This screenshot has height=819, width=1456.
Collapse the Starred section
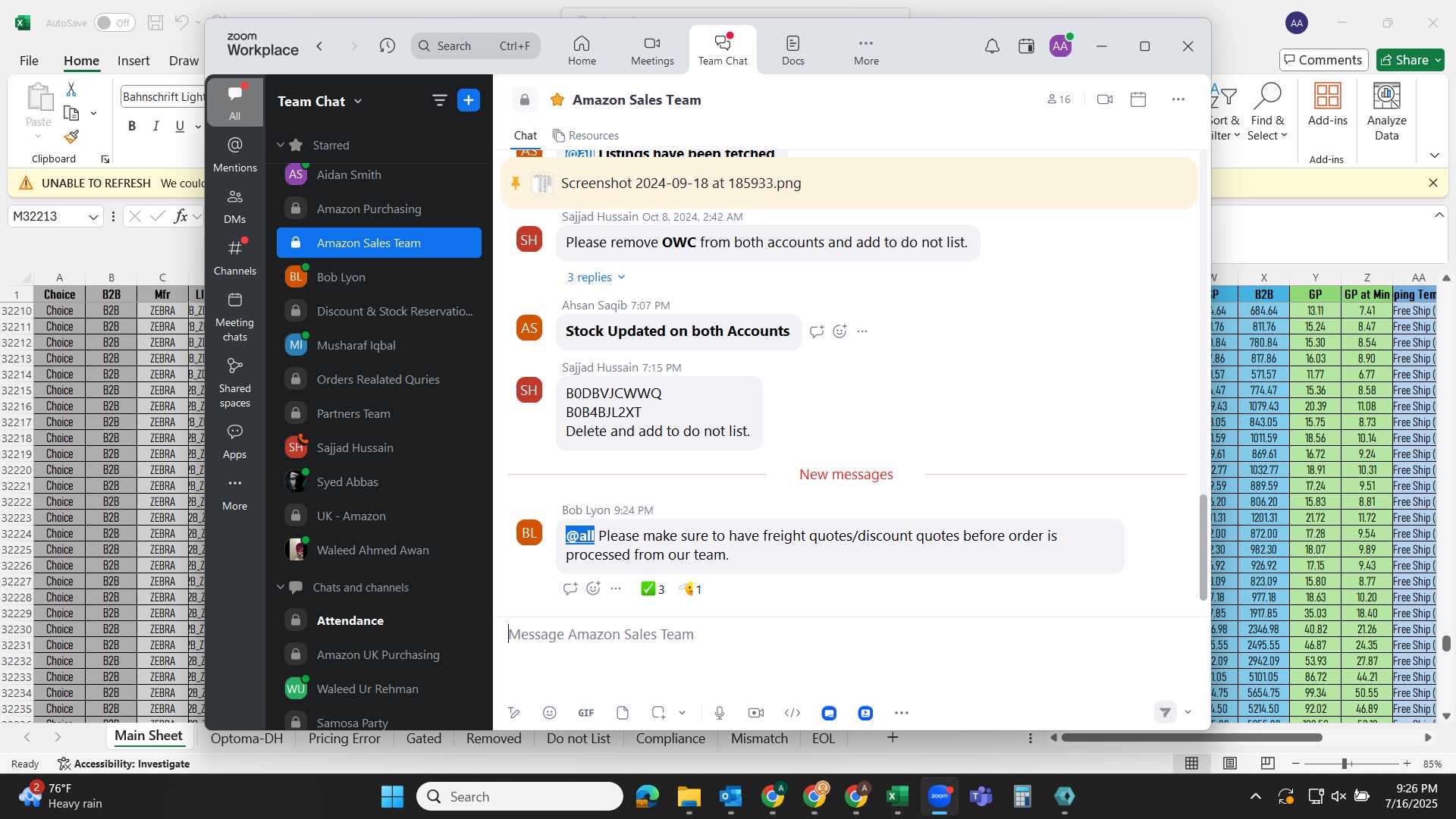[x=281, y=145]
